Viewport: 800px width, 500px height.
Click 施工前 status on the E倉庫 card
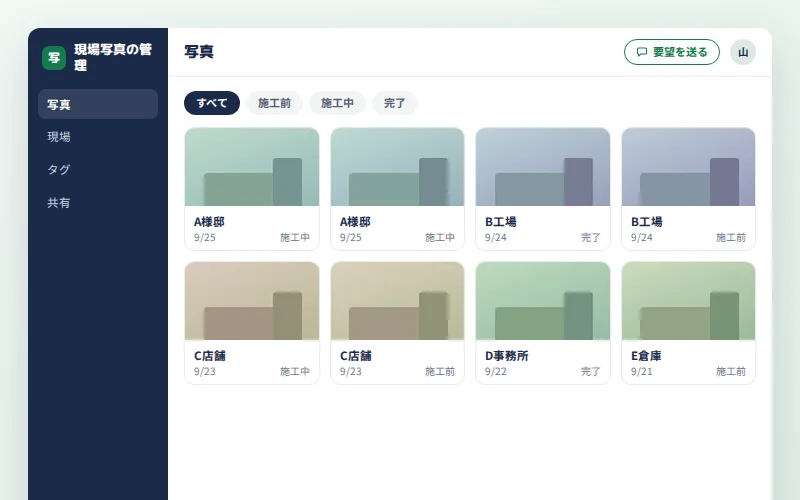(x=731, y=371)
